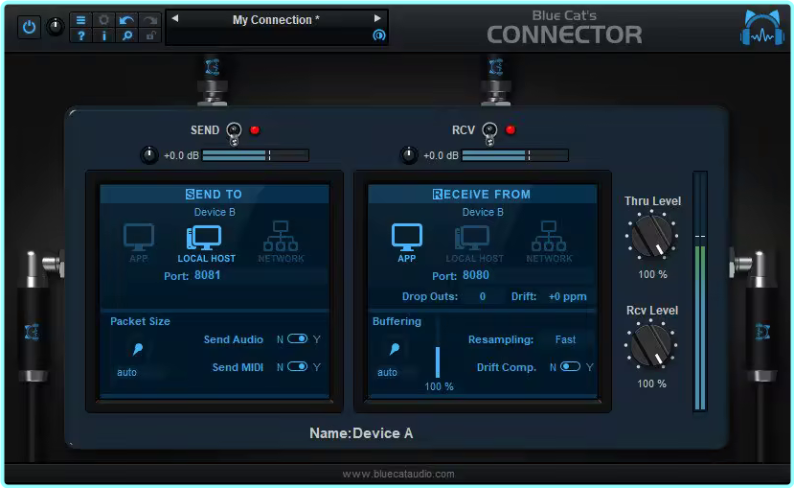This screenshot has height=488, width=794.
Task: Click the Packet Size knob
Action: [137, 349]
